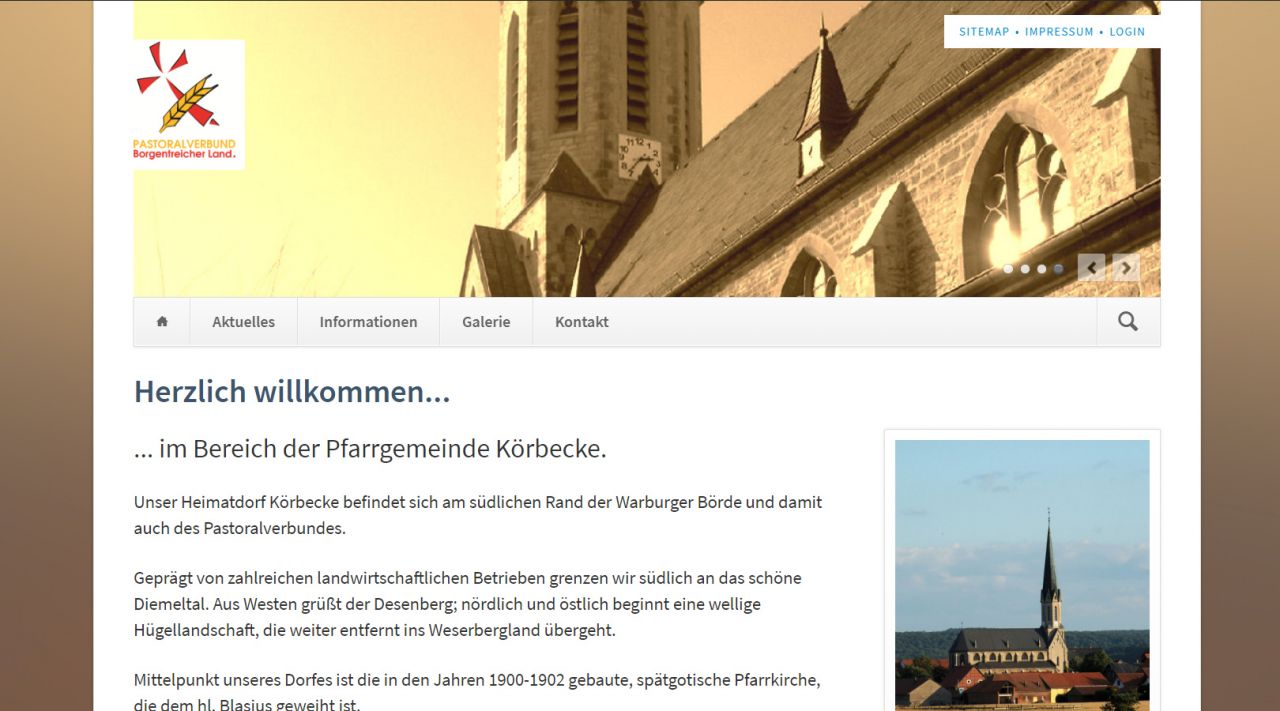The image size is (1280, 711).
Task: Show the previous slide with left arrow
Action: point(1091,268)
